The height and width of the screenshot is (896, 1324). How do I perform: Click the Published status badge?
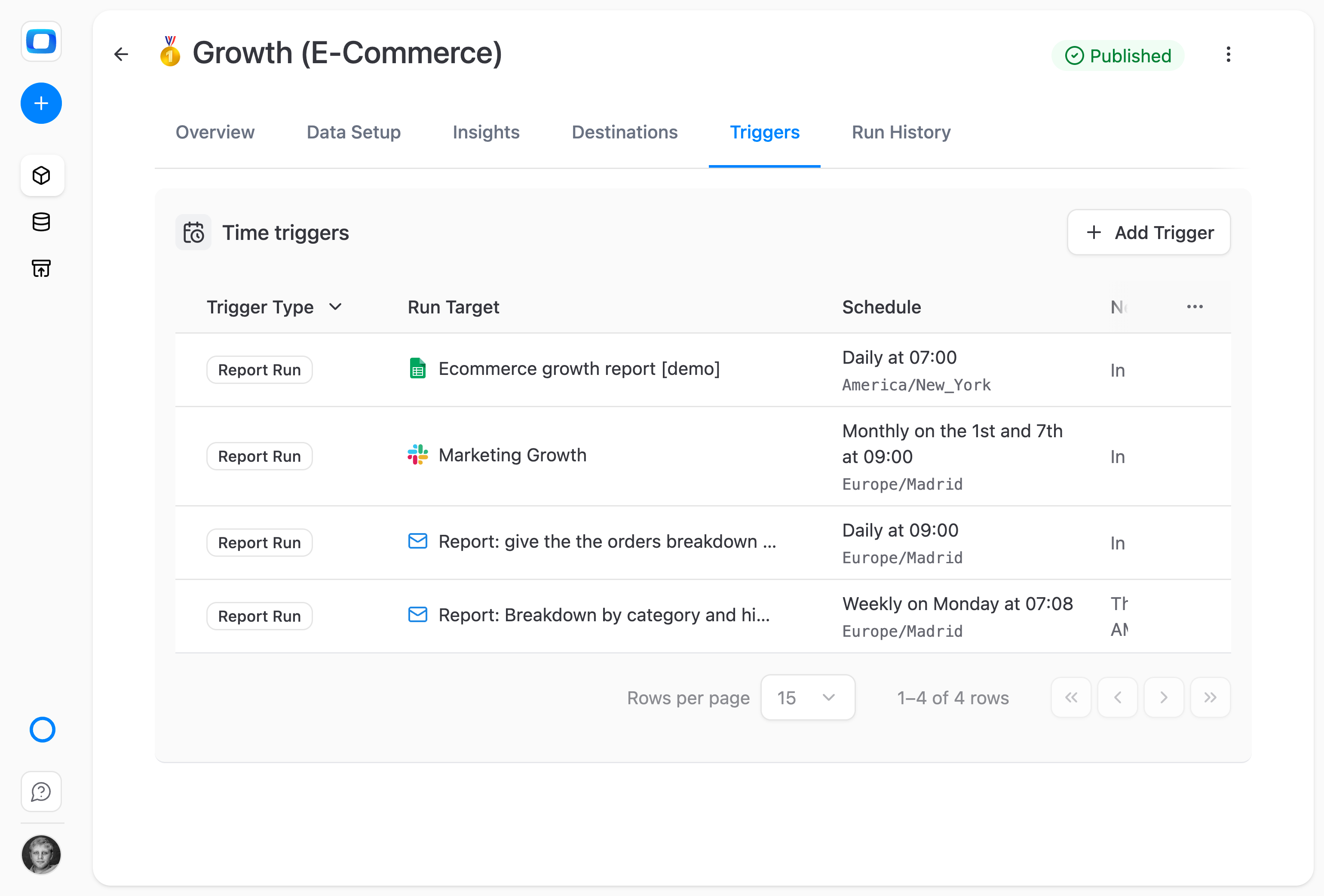tap(1118, 56)
